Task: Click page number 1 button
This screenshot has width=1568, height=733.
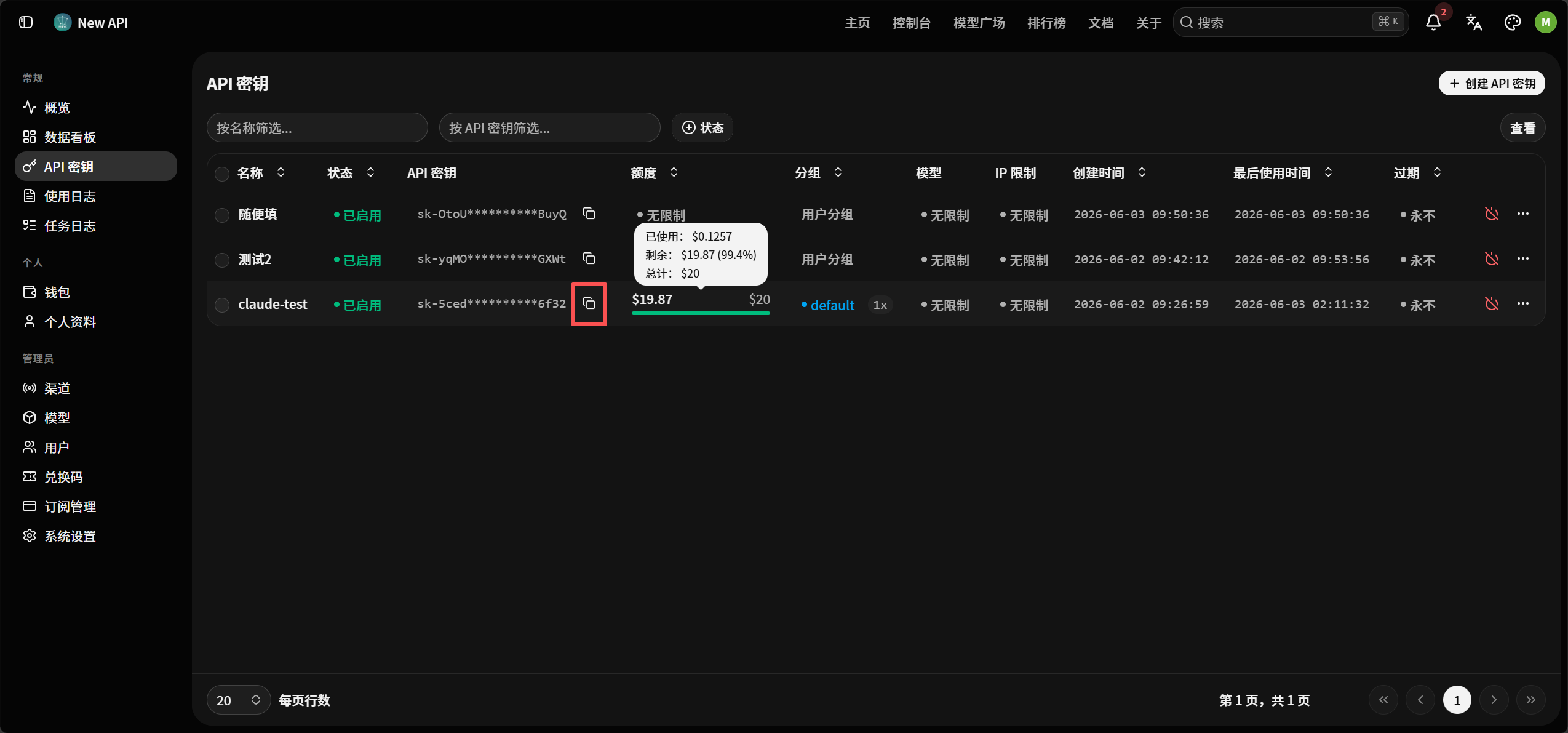Action: pyautogui.click(x=1457, y=700)
